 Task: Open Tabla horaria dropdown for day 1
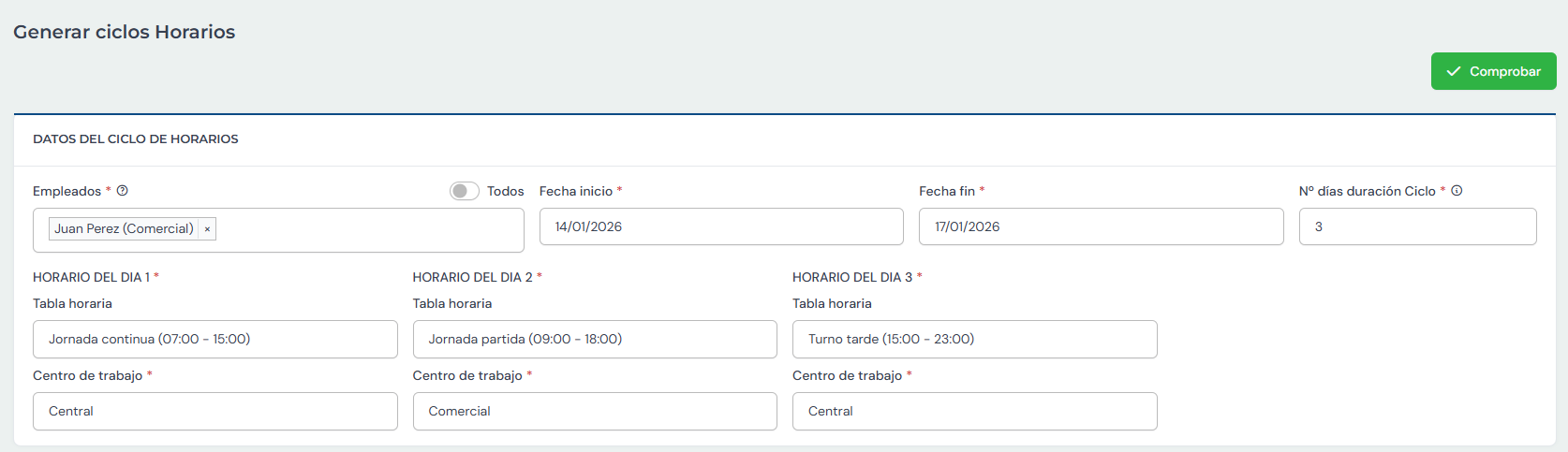pos(214,339)
